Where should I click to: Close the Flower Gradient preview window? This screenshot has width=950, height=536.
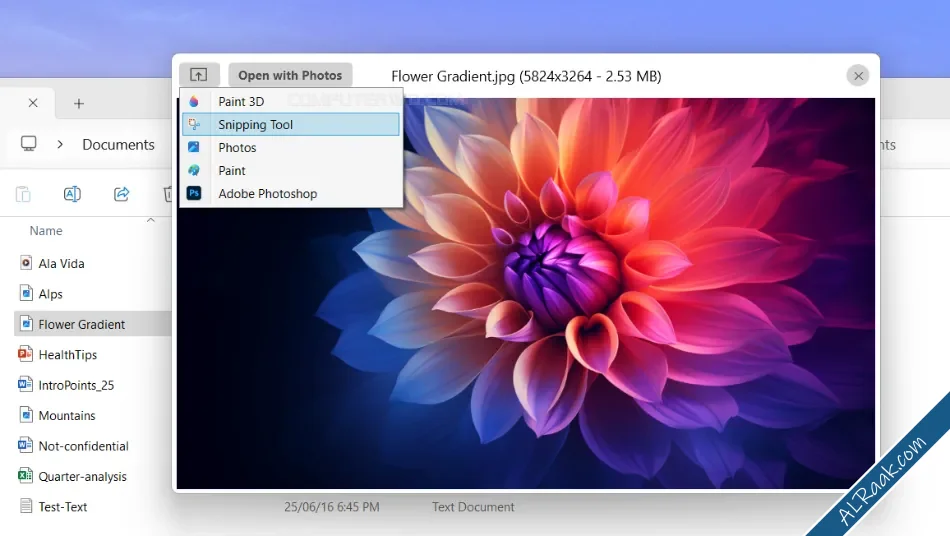[x=859, y=76]
